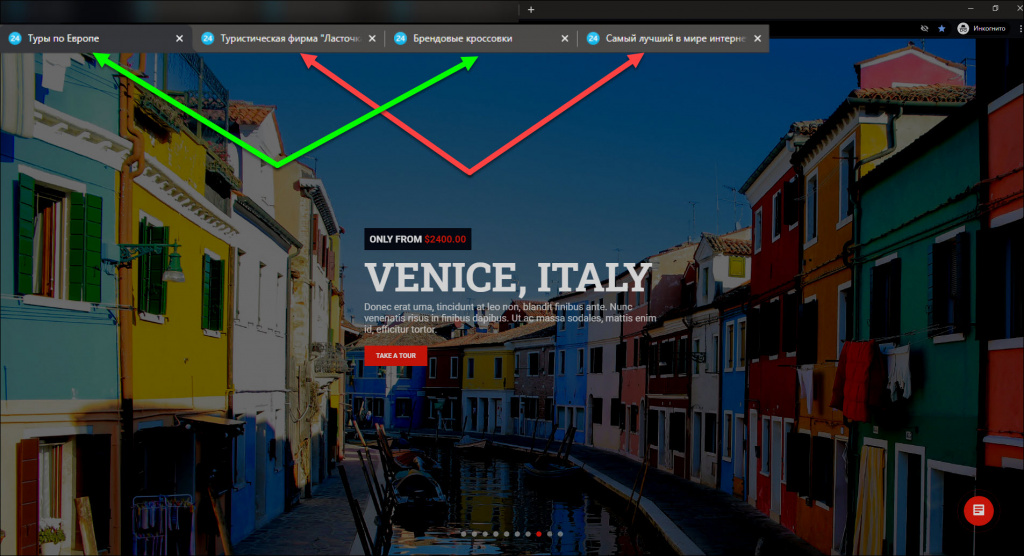Jump to the first slide dot
Screen dimensions: 1024x556
click(x=464, y=534)
